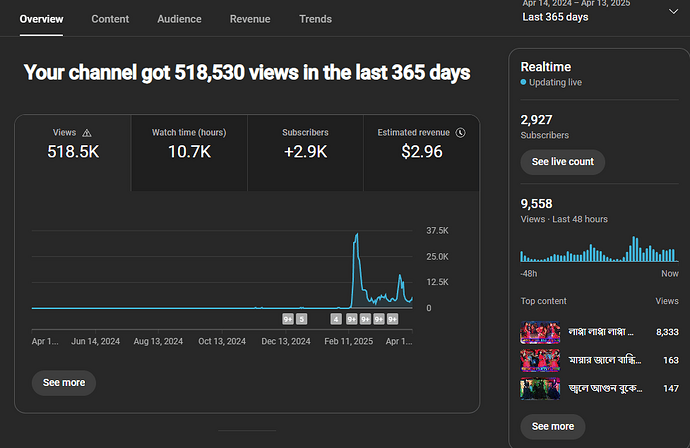This screenshot has width=690, height=448.
Task: Click the 48-hour realtime bar chart
Action: point(599,249)
